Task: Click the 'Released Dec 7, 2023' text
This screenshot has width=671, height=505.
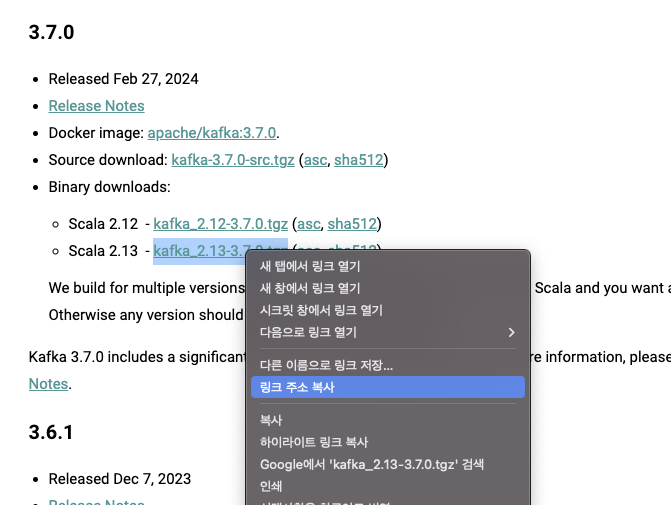Action: click(x=120, y=479)
